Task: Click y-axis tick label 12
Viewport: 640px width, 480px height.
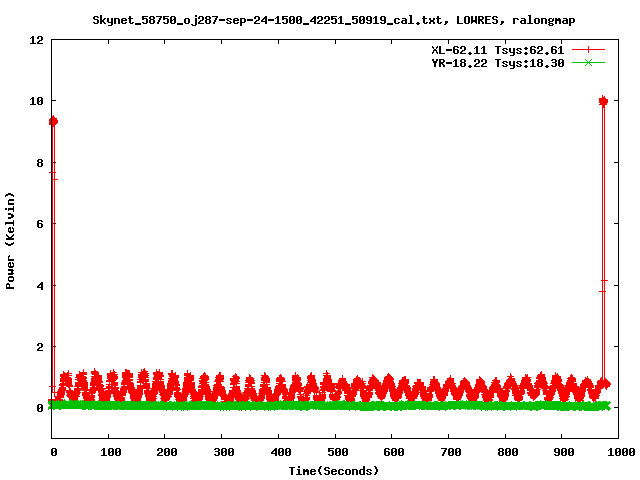Action: pos(36,40)
